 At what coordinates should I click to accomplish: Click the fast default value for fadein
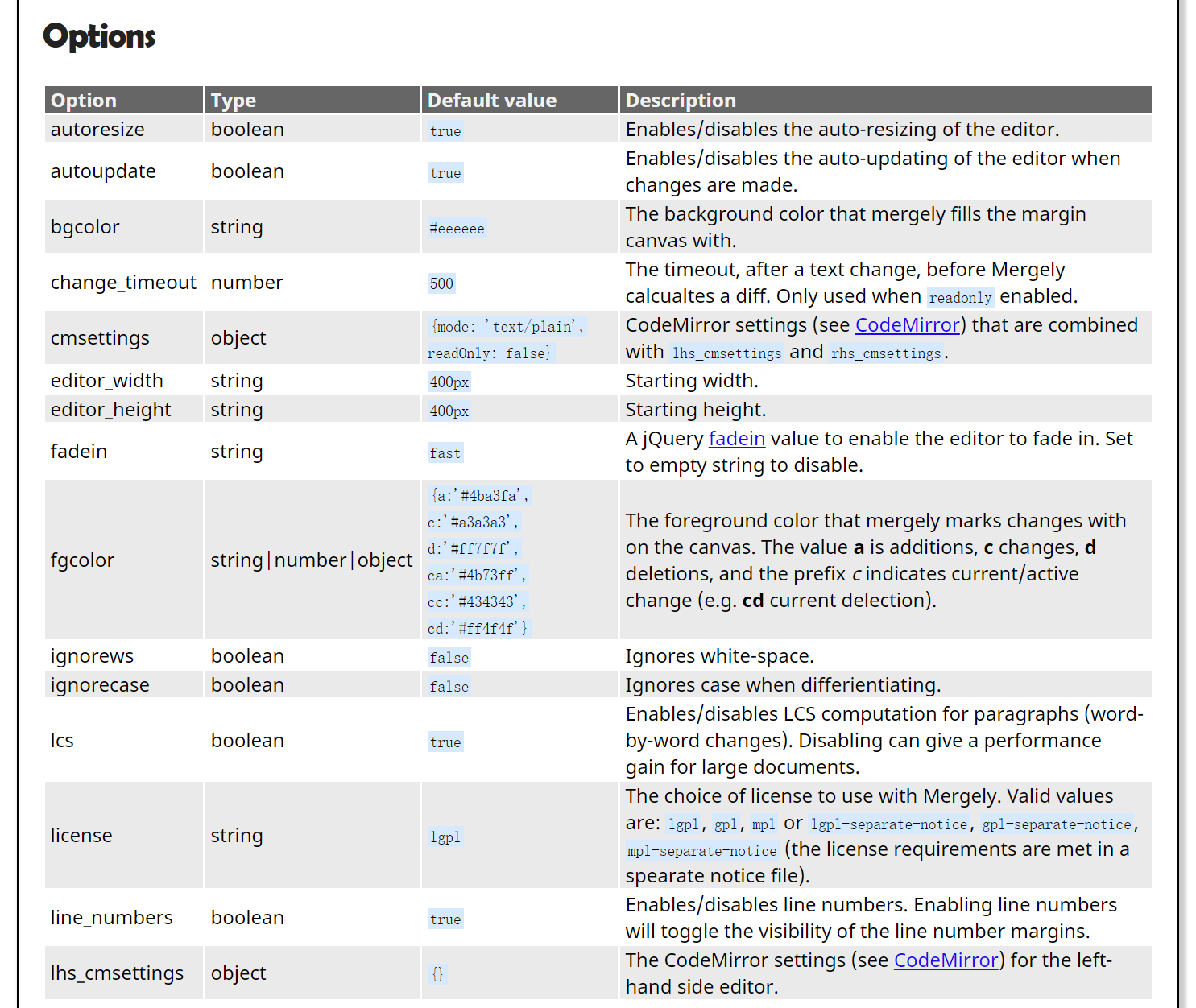[x=445, y=453]
